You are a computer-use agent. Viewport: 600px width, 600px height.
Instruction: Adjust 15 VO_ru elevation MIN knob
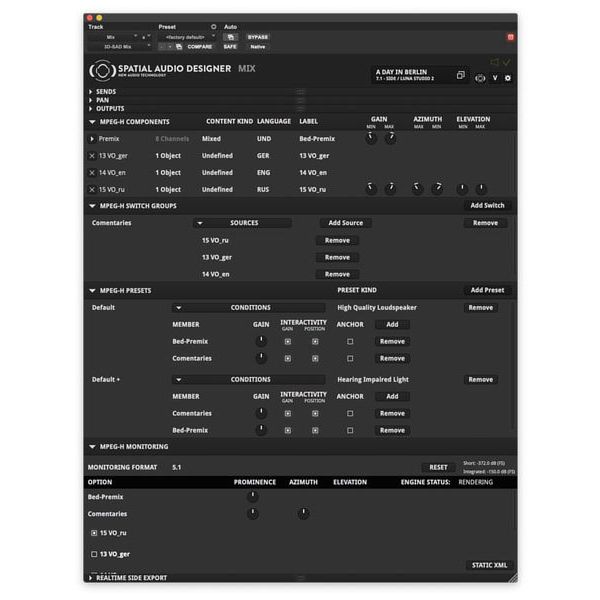point(462,188)
